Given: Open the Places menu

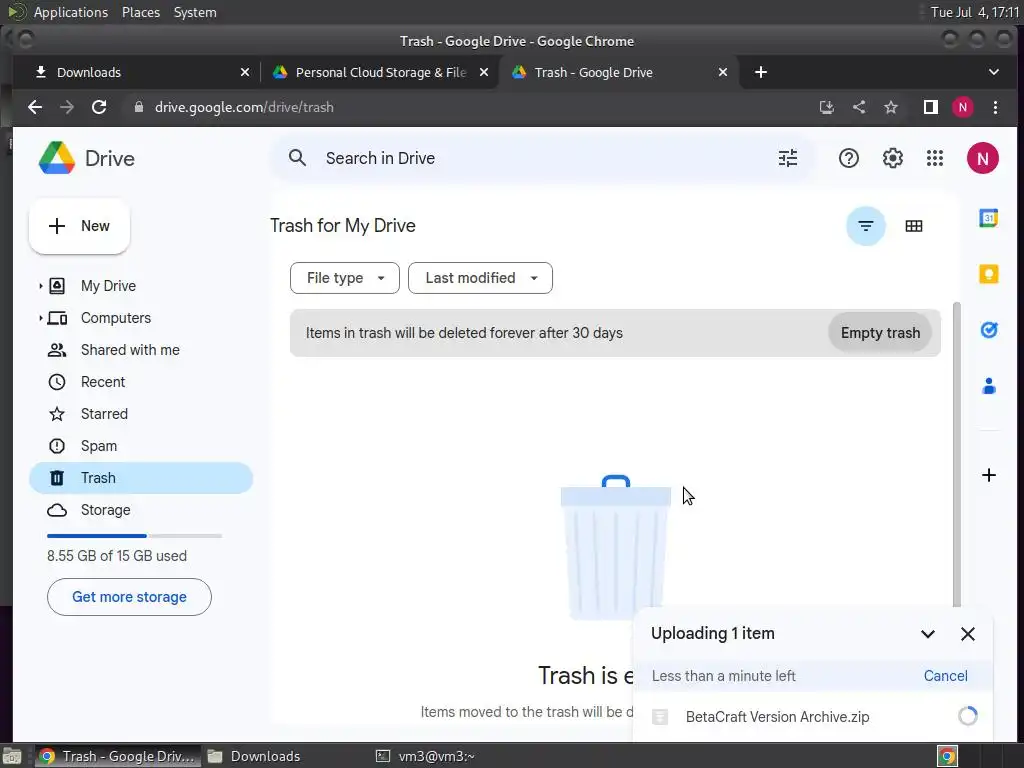Looking at the screenshot, I should point(140,12).
